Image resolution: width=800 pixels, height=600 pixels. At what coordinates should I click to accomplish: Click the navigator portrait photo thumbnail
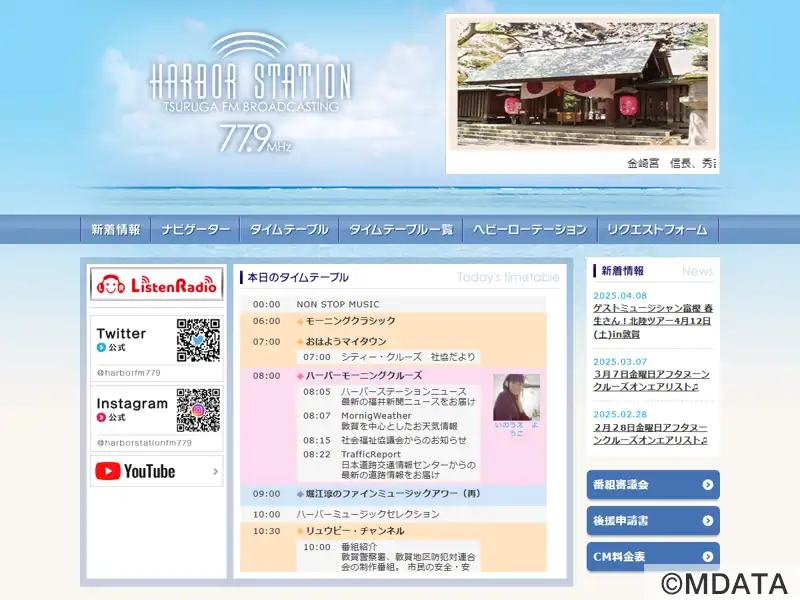coord(516,397)
